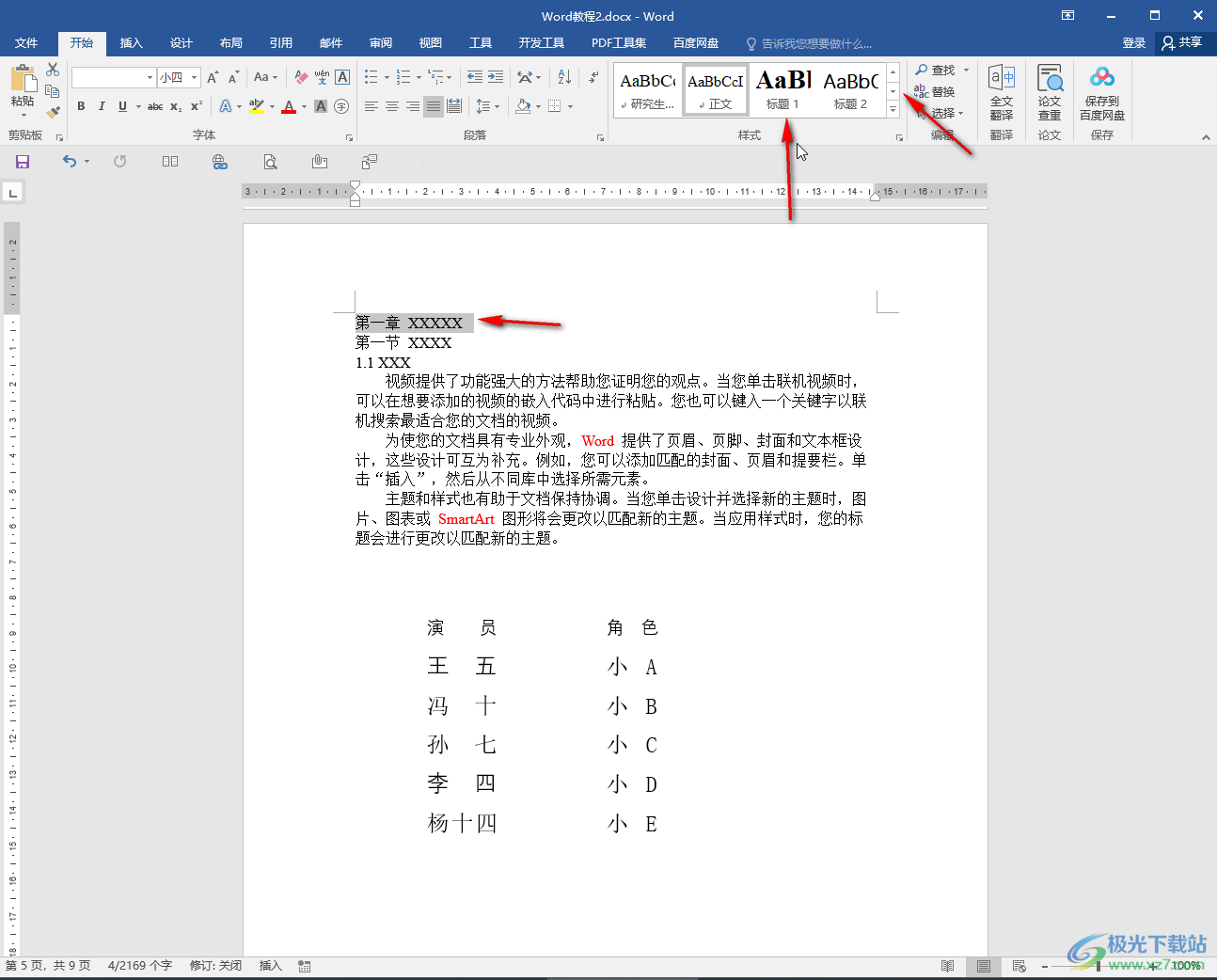The height and width of the screenshot is (980, 1217).
Task: Open the Paste options dropdown arrow
Action: point(23,115)
